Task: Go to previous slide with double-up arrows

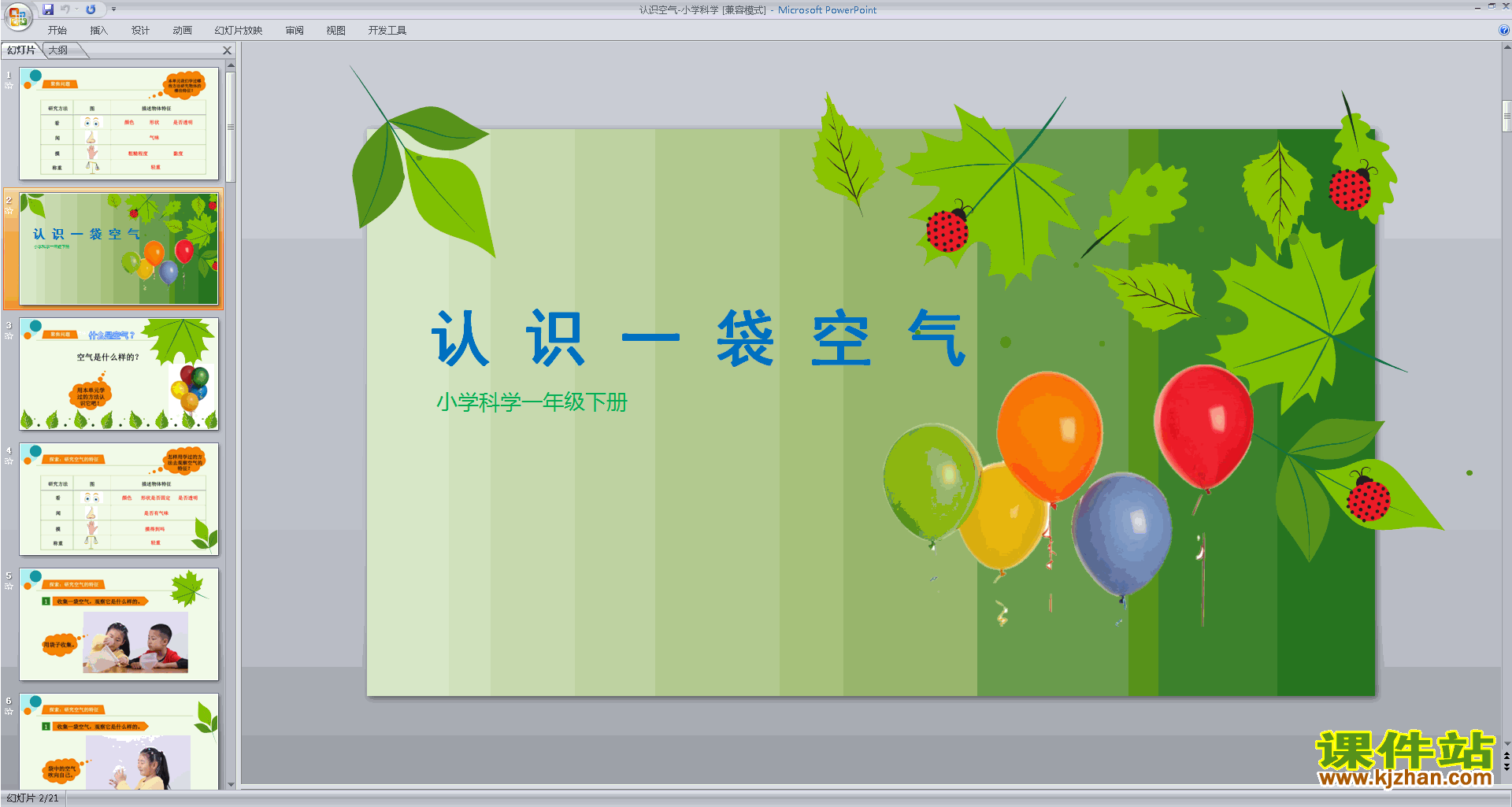Action: (1506, 756)
